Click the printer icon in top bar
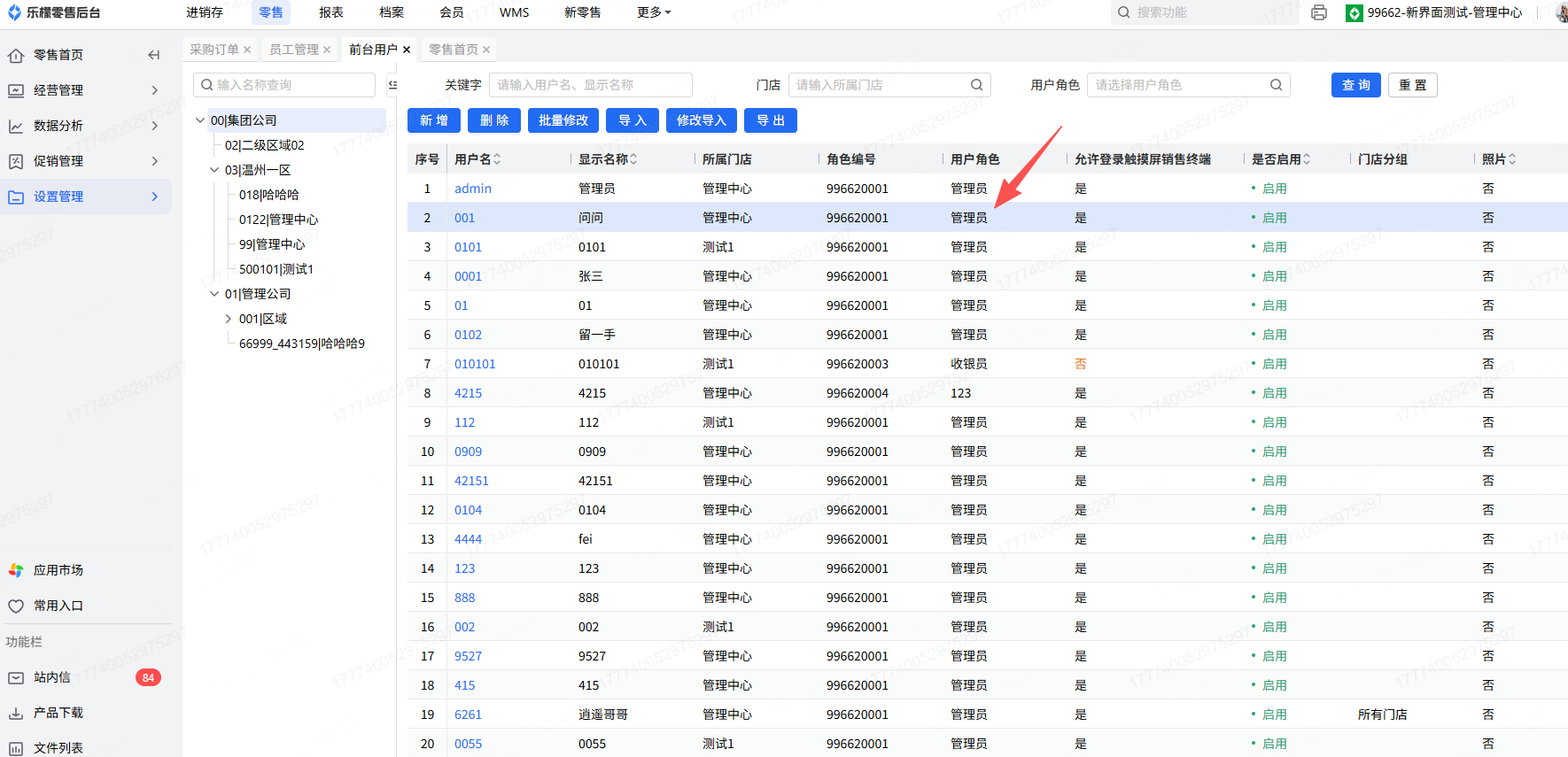Viewport: 1568px width, 757px height. [x=1318, y=12]
